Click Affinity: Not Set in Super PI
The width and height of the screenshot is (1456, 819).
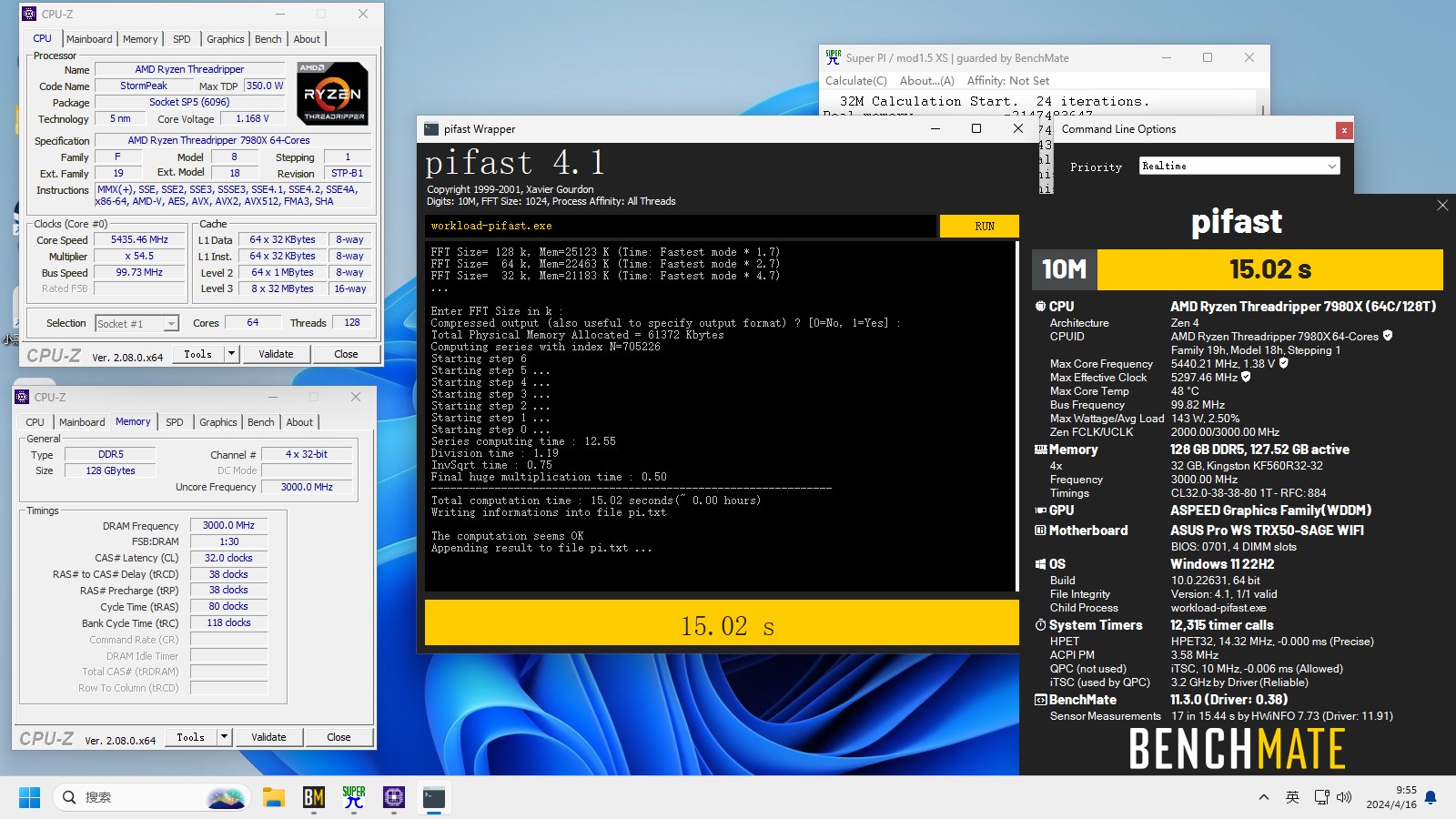point(1007,81)
